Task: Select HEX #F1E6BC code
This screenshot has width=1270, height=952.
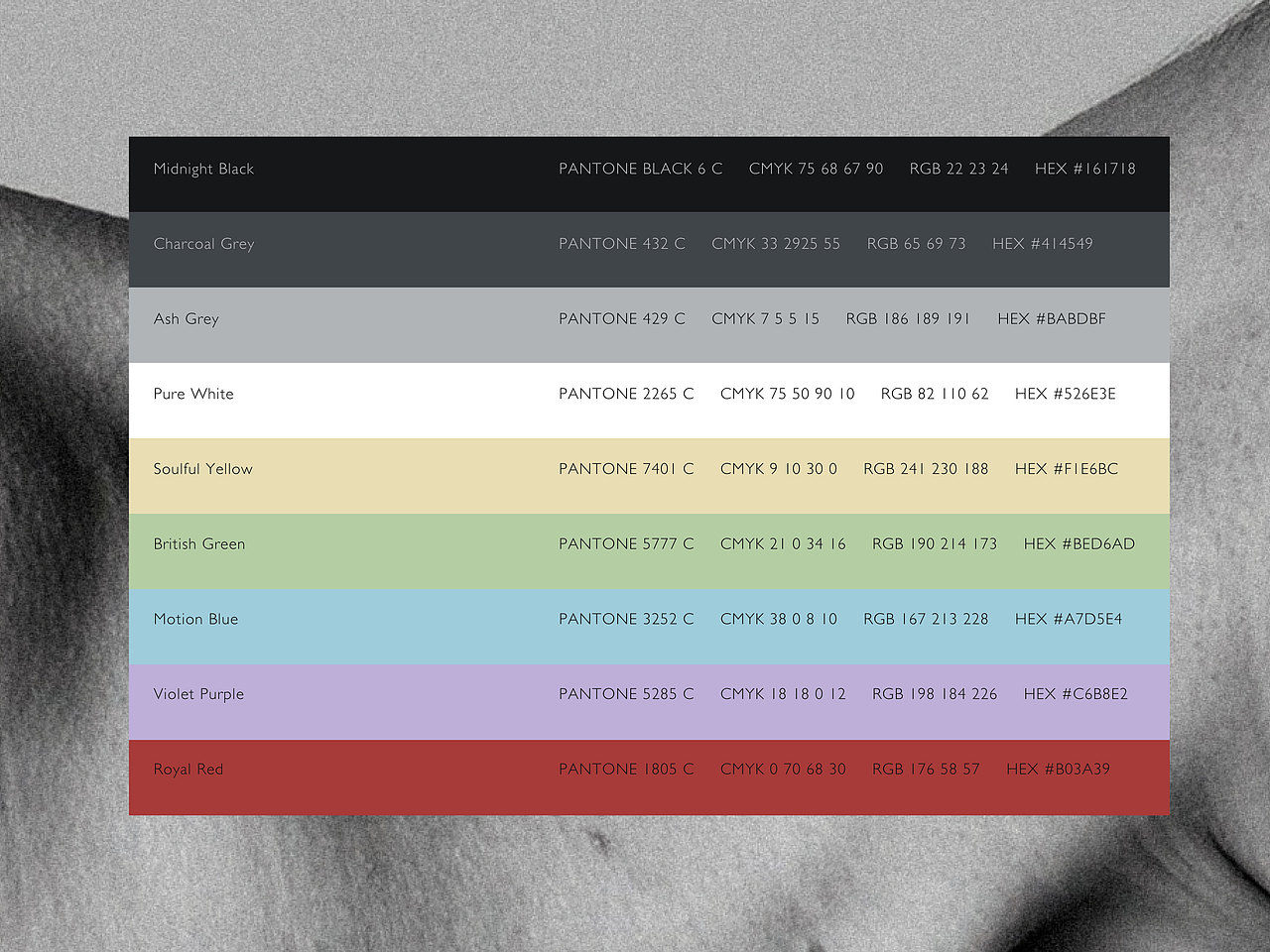Action: [x=1067, y=469]
